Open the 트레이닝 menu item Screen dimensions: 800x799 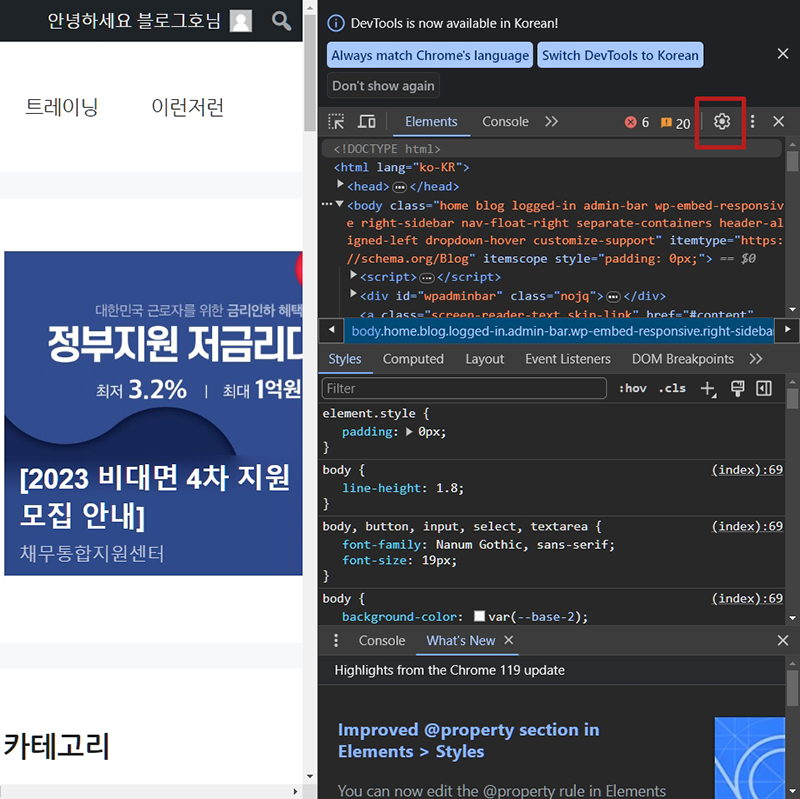62,107
